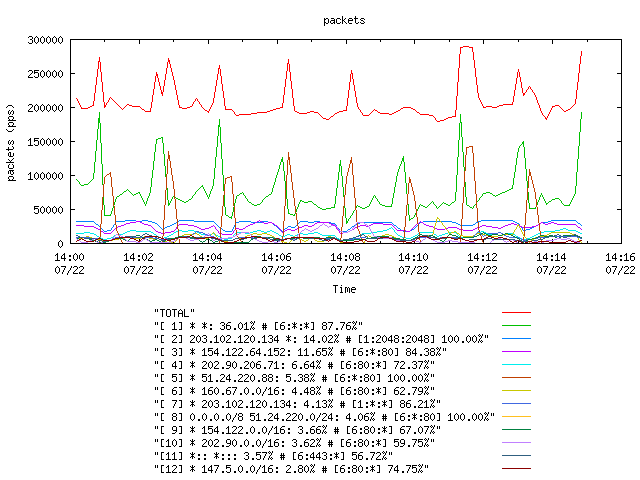Click the 14:12 07/22 time label
The height and width of the screenshot is (480, 640).
[x=482, y=264]
